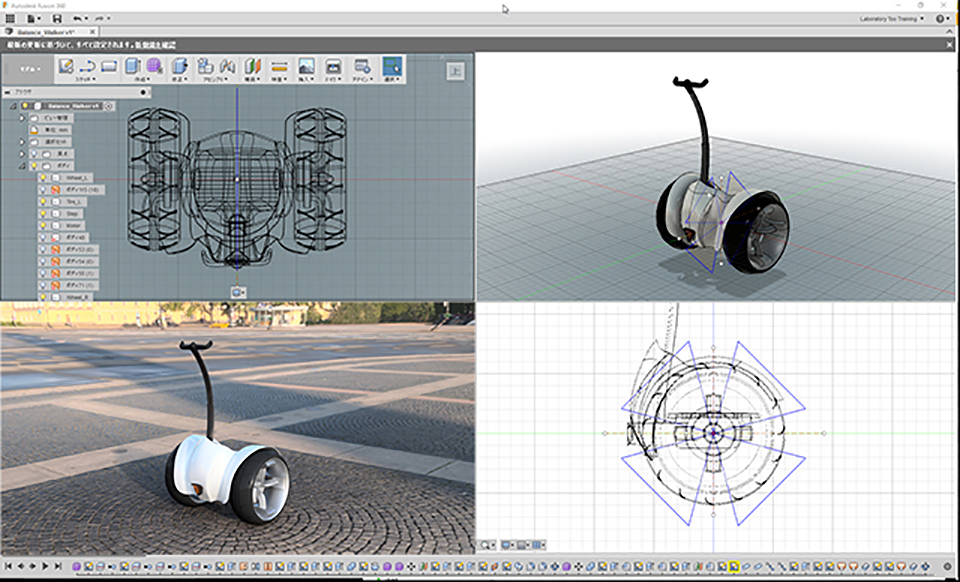Click the Undo arrow icon

(79, 18)
